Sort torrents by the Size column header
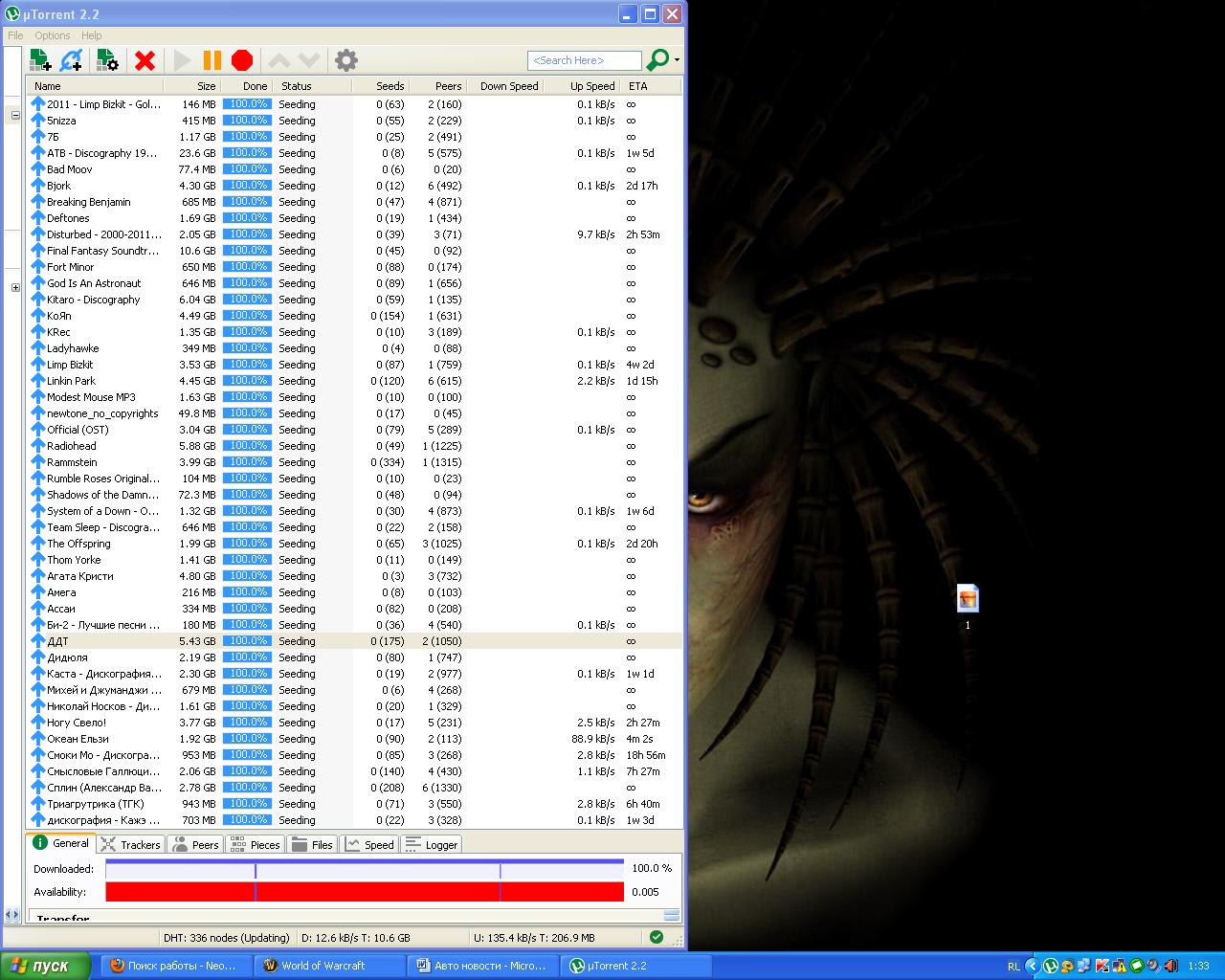Image resolution: width=1225 pixels, height=980 pixels. click(x=192, y=86)
